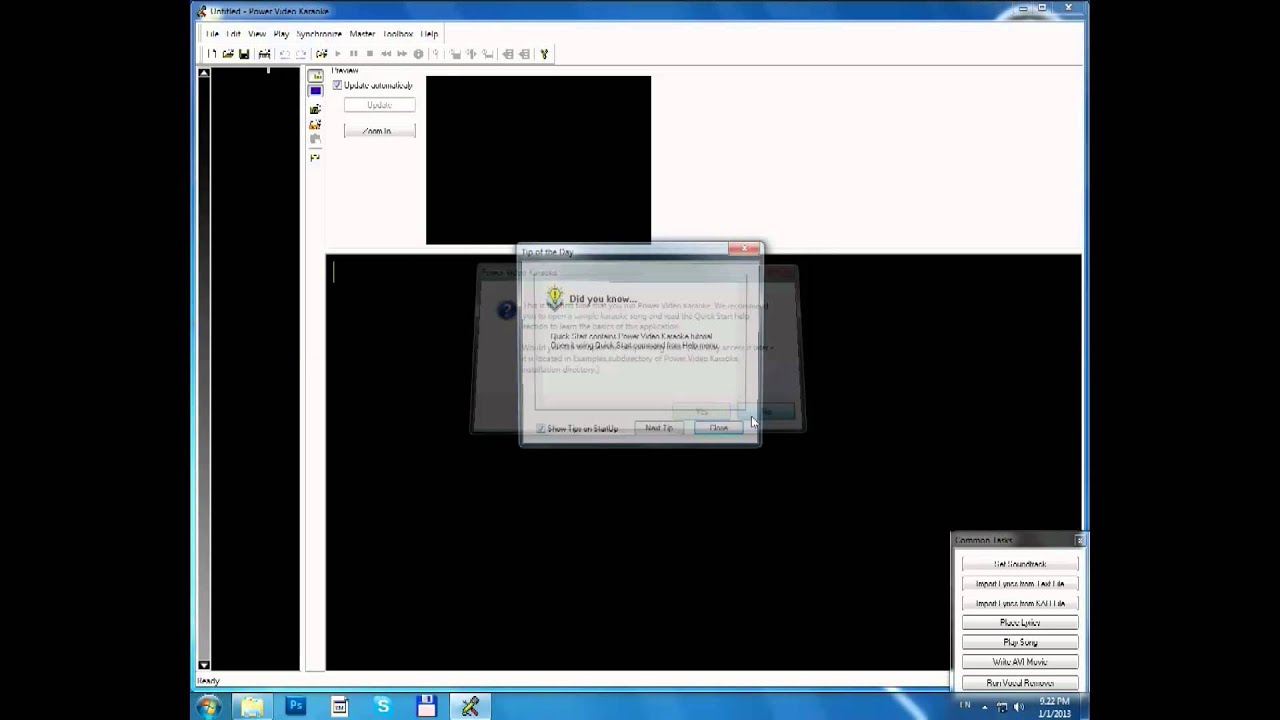Click the Open file toolbar icon
Viewport: 1280px width, 720px height.
(228, 54)
